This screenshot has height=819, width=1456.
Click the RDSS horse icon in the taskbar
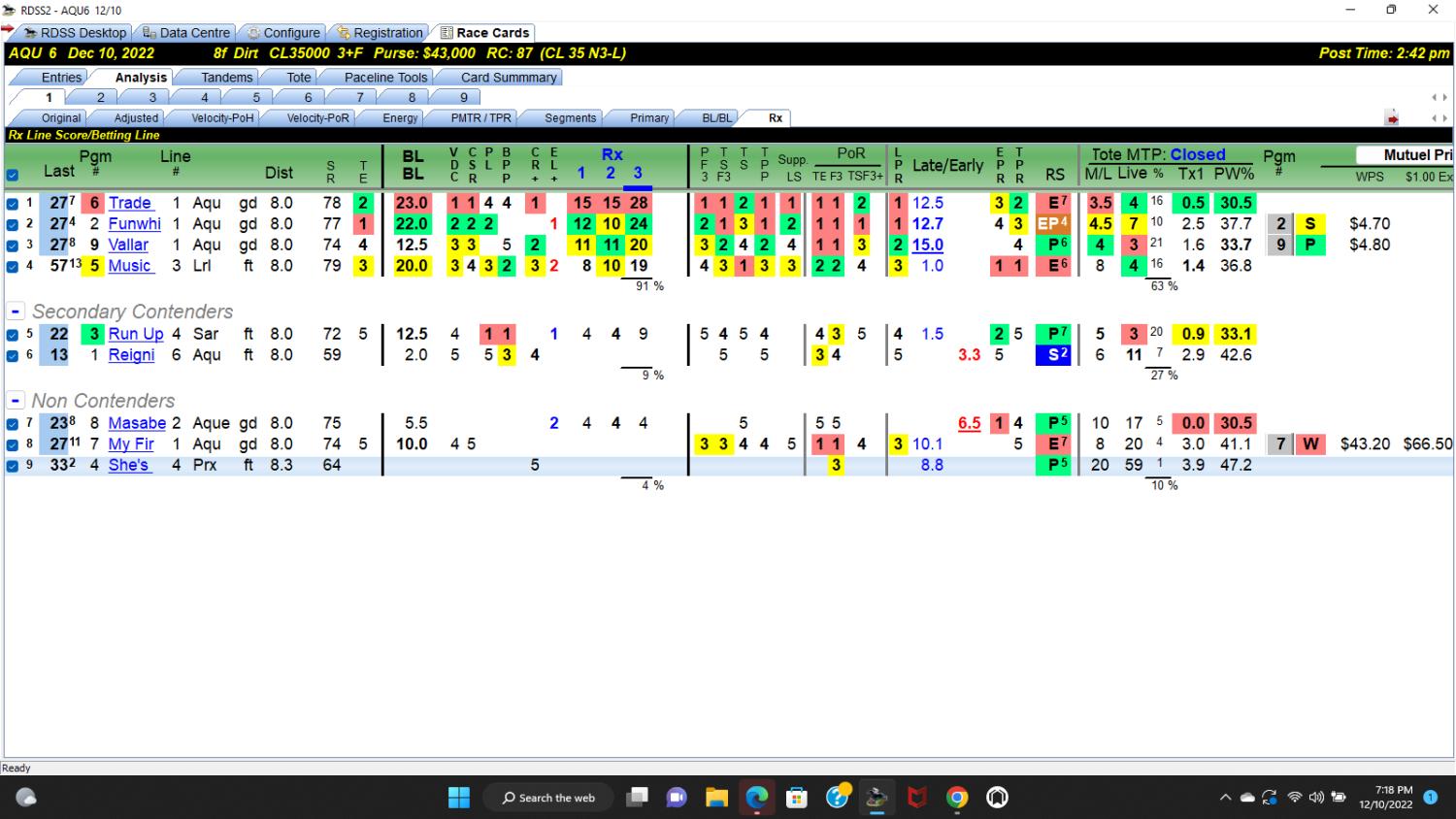(877, 798)
